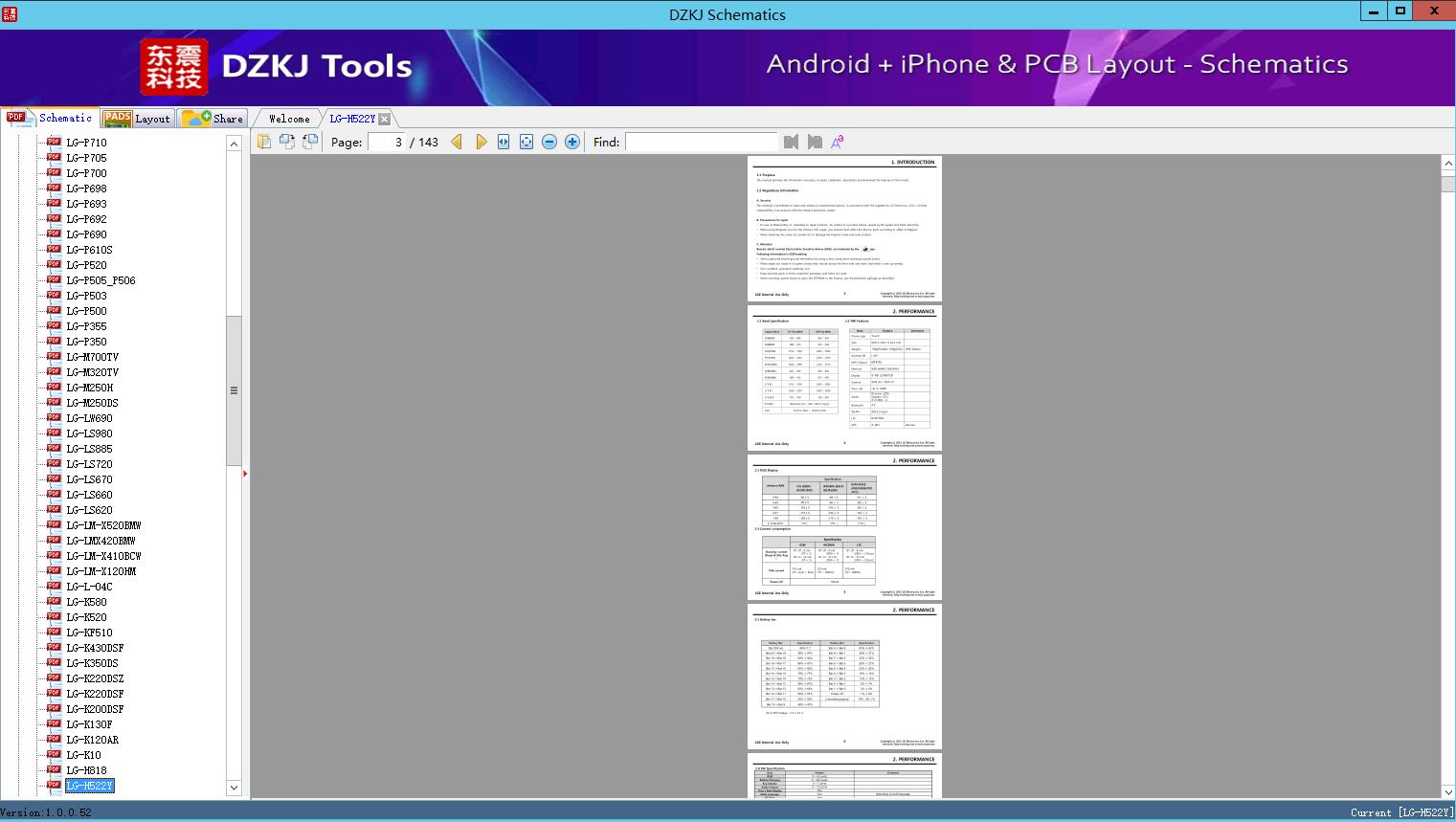Viewport: 1456px width, 822px height.
Task: Click the 'Current [LG-H522Y]' status bar text
Action: click(1401, 812)
